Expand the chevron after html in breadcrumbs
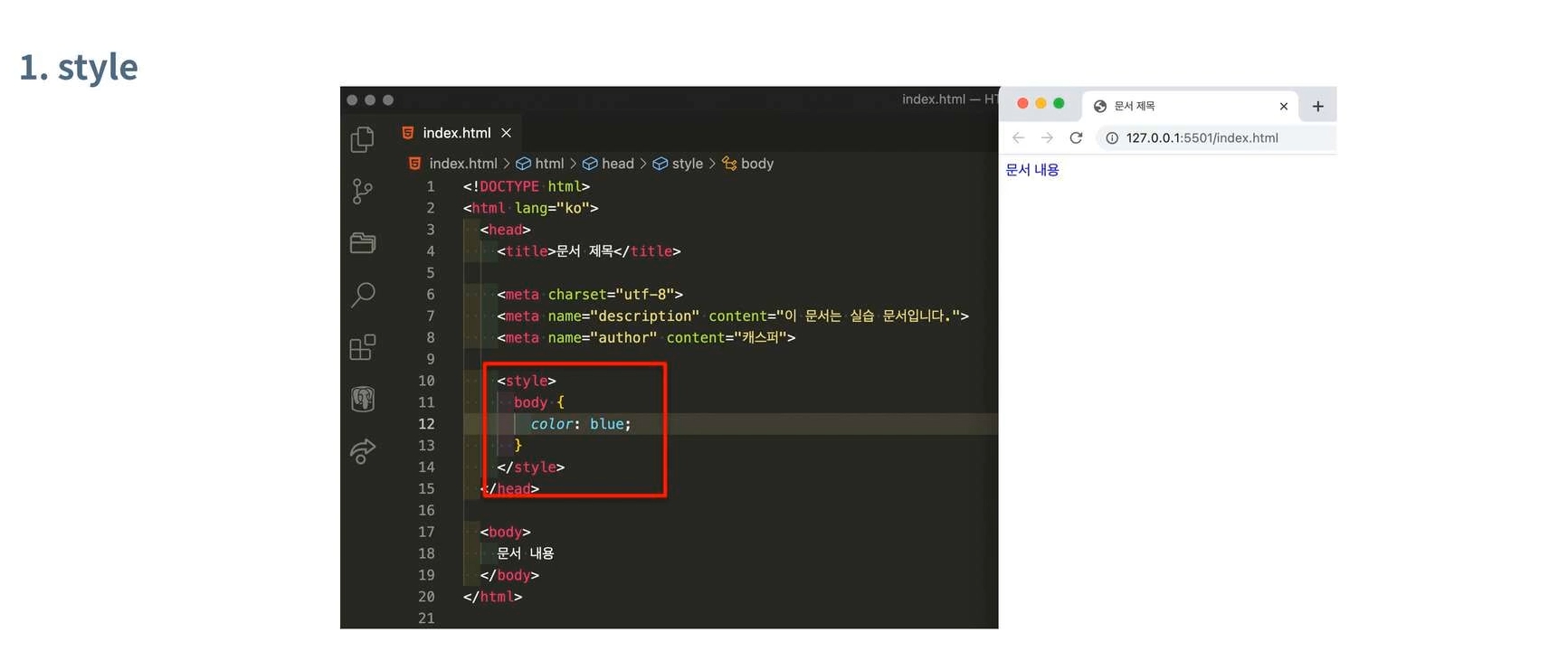This screenshot has width=1568, height=670. [574, 164]
